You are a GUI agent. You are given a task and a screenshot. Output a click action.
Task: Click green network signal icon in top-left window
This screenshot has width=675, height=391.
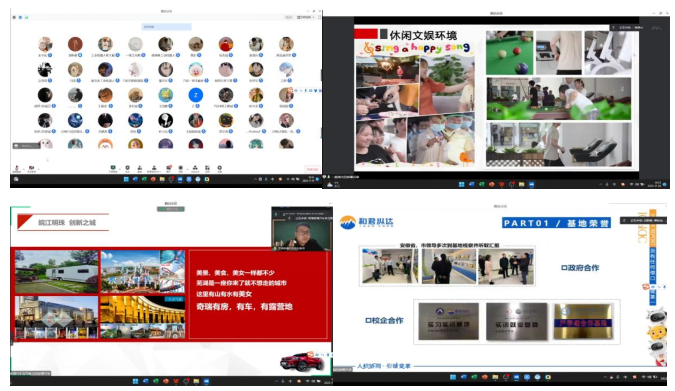pos(26,18)
